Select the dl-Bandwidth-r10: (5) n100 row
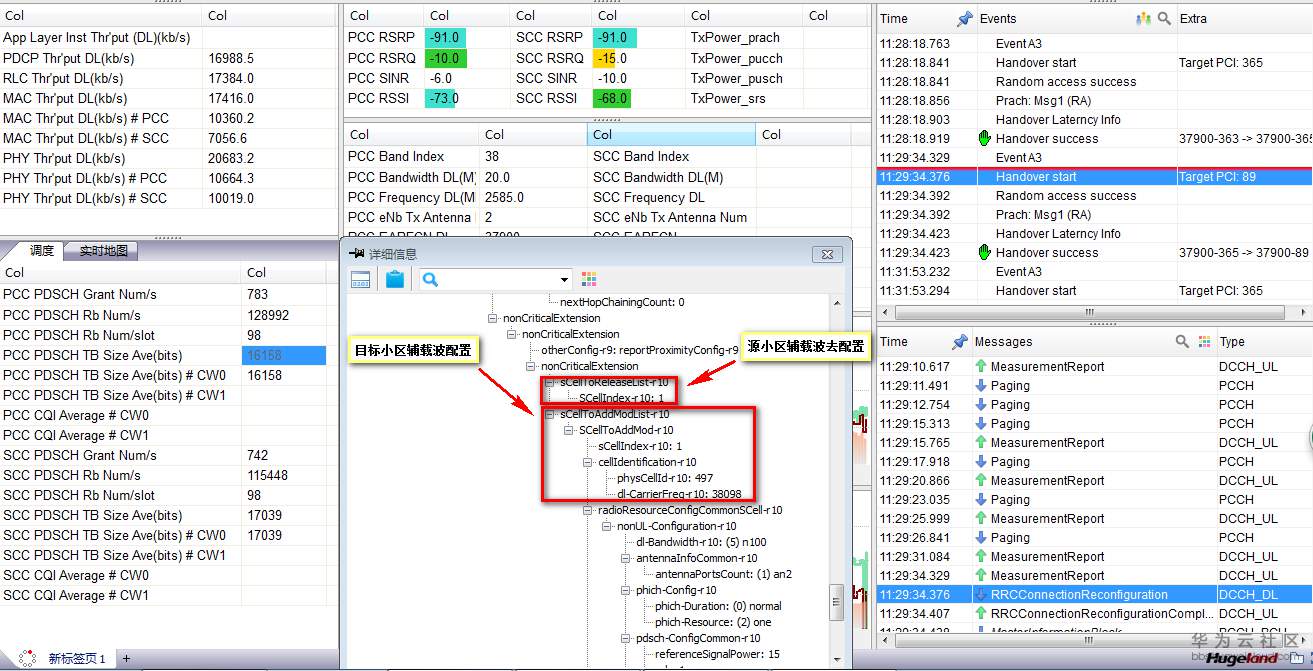Image resolution: width=1313 pixels, height=671 pixels. click(x=701, y=542)
